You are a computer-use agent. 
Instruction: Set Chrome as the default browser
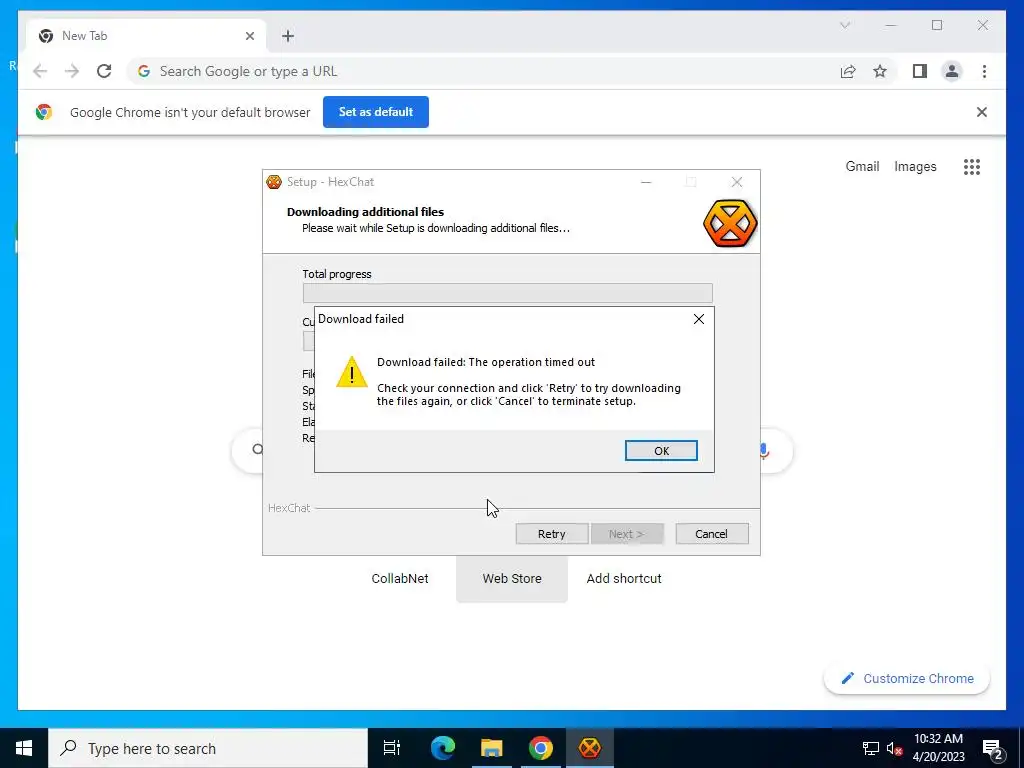point(376,112)
